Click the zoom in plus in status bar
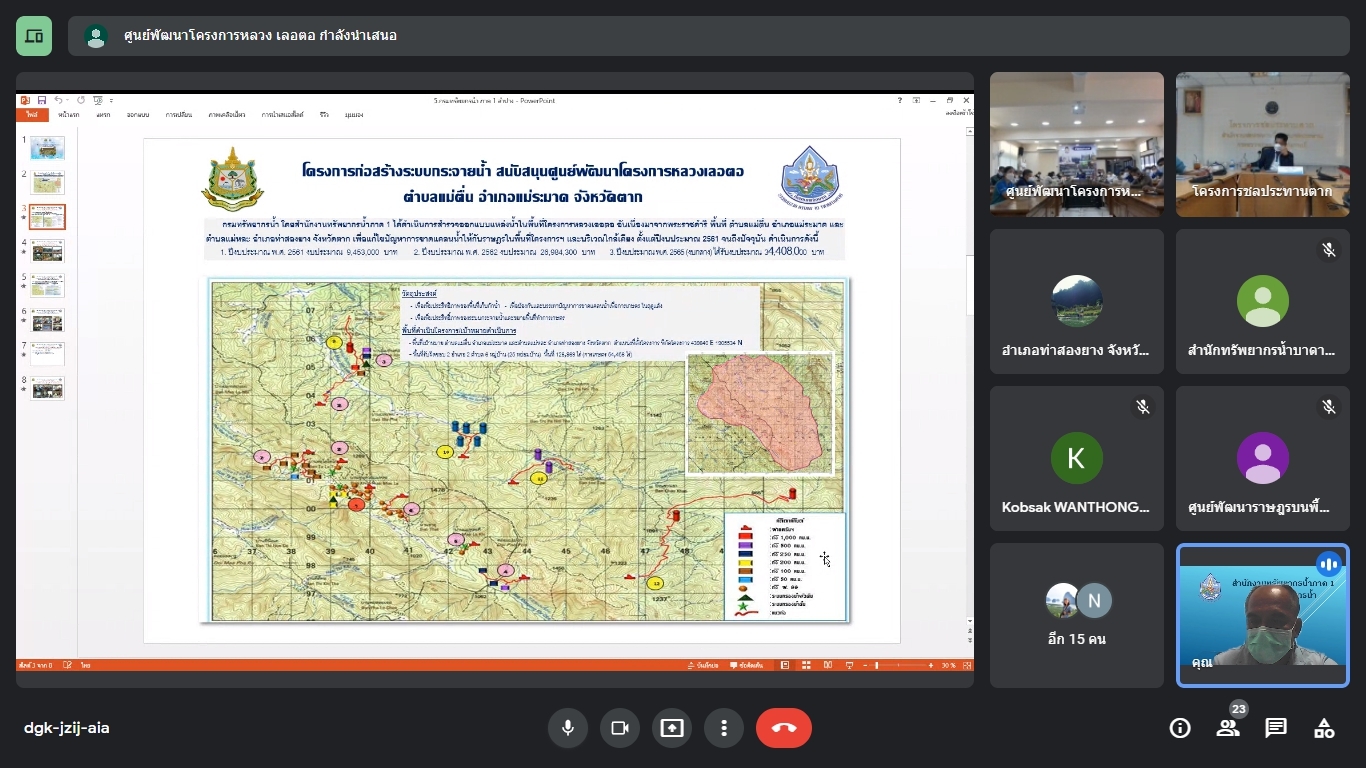This screenshot has height=768, width=1366. tap(930, 665)
